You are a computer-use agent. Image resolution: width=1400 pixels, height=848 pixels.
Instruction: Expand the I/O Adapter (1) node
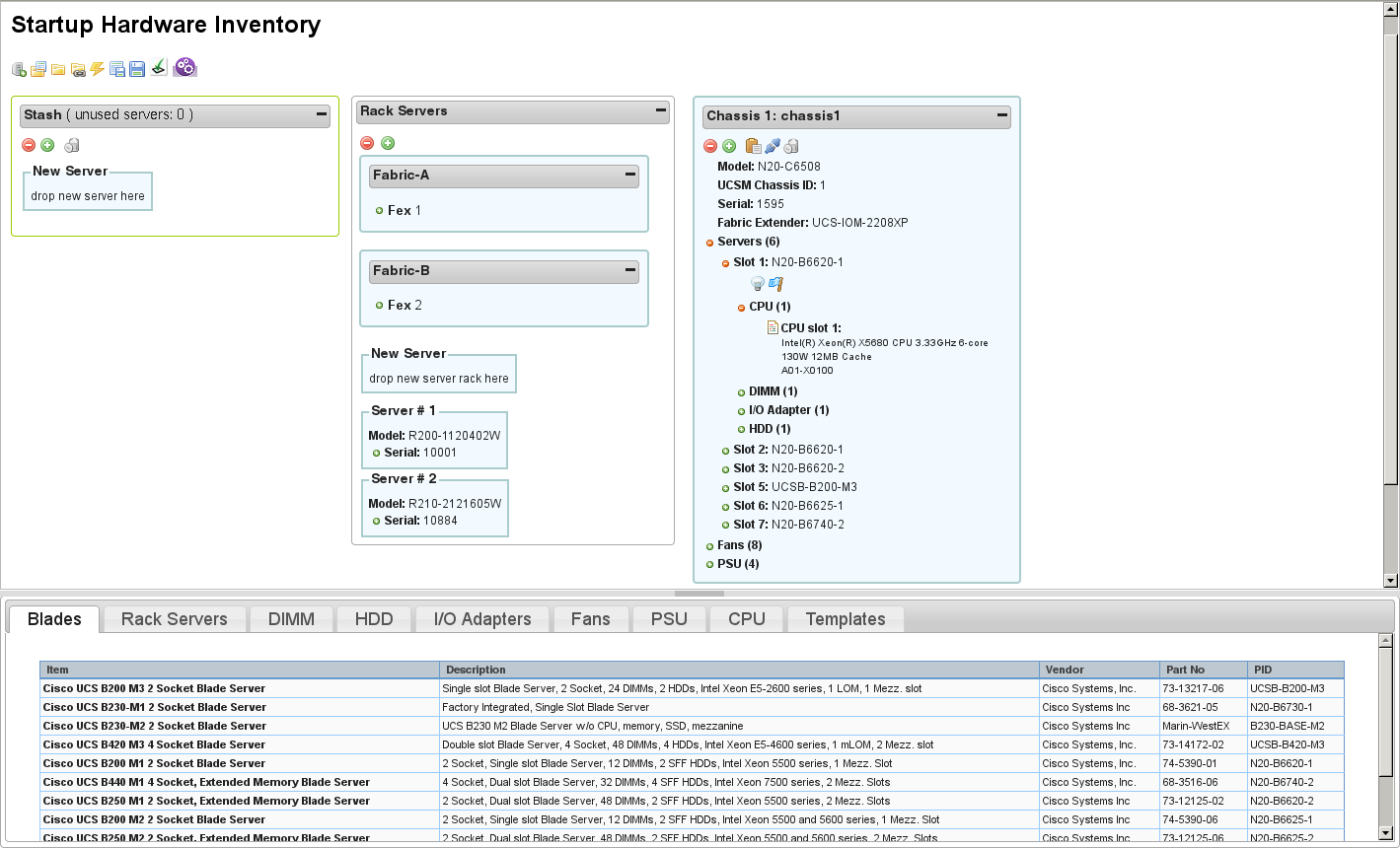[742, 411]
